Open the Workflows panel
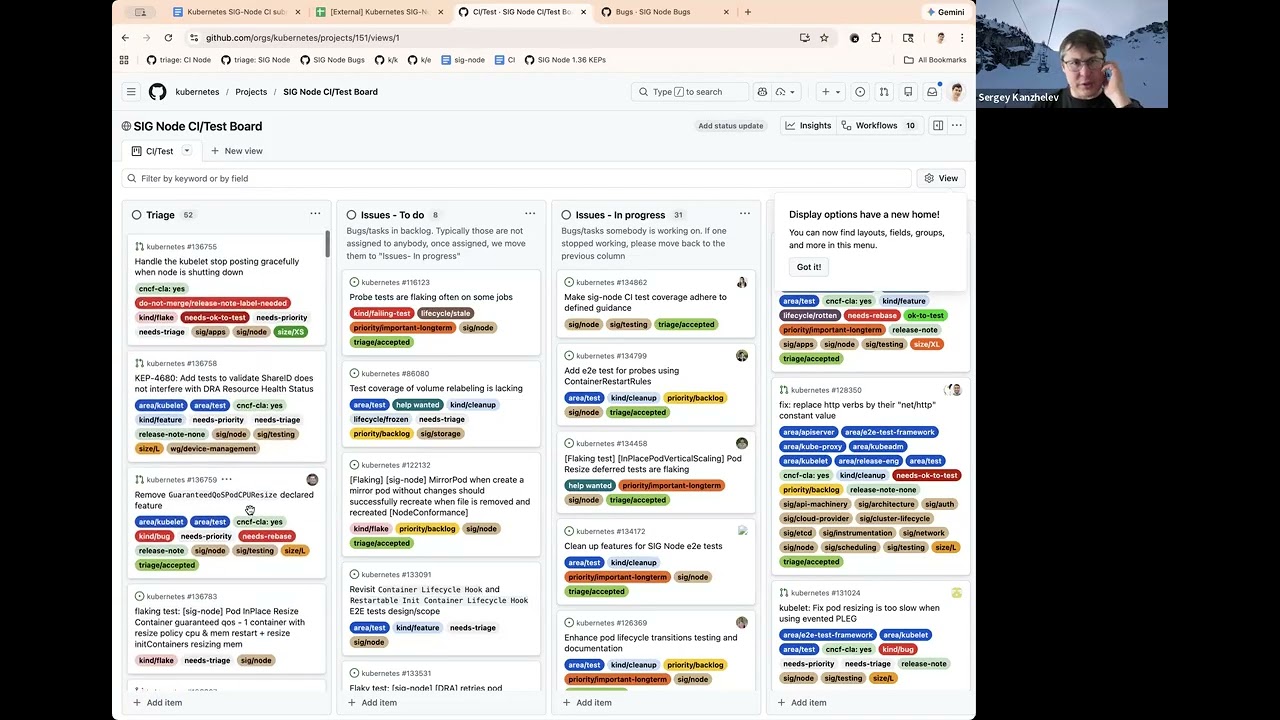 [x=878, y=126]
